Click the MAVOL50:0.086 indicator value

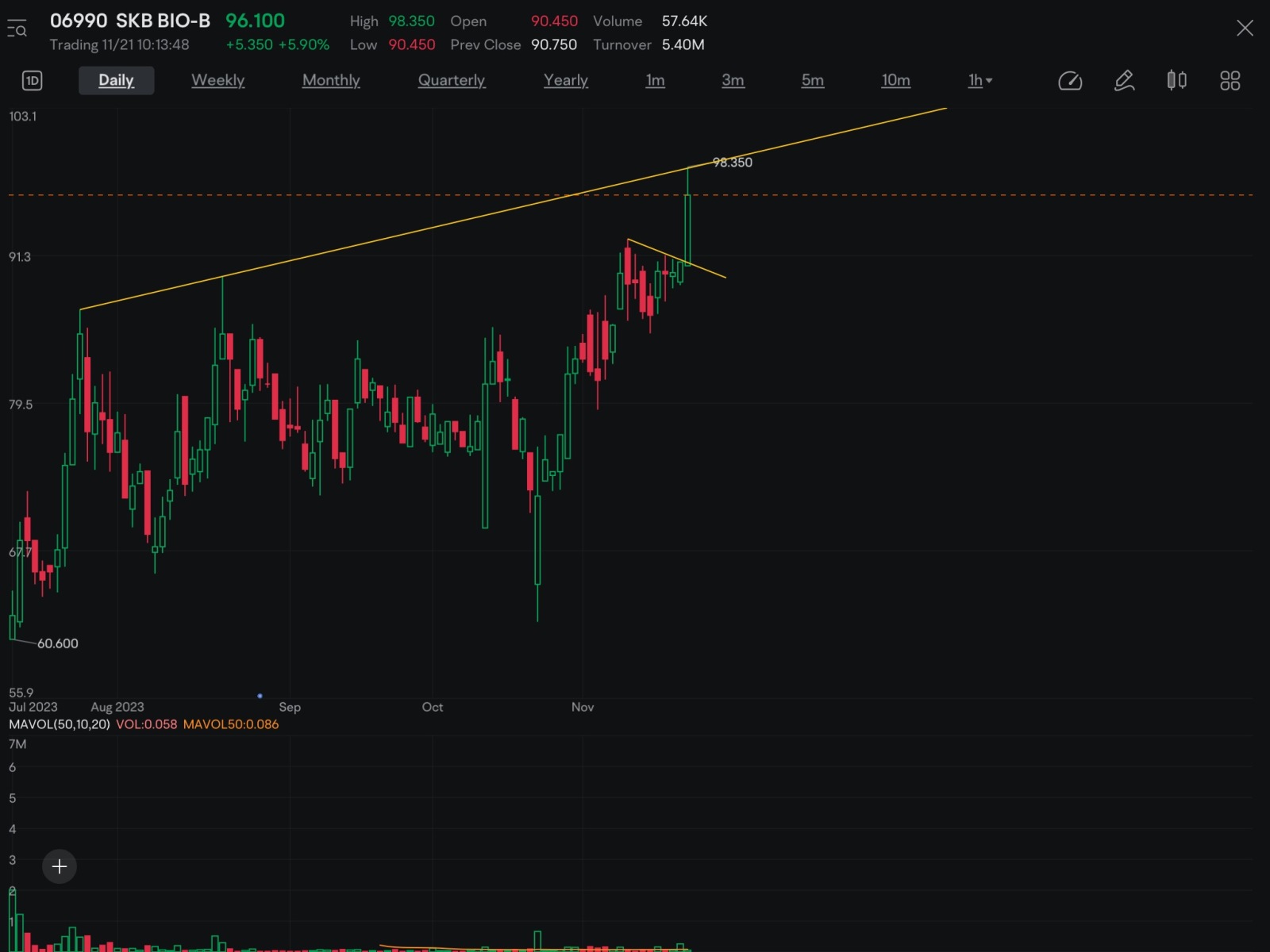(x=231, y=724)
